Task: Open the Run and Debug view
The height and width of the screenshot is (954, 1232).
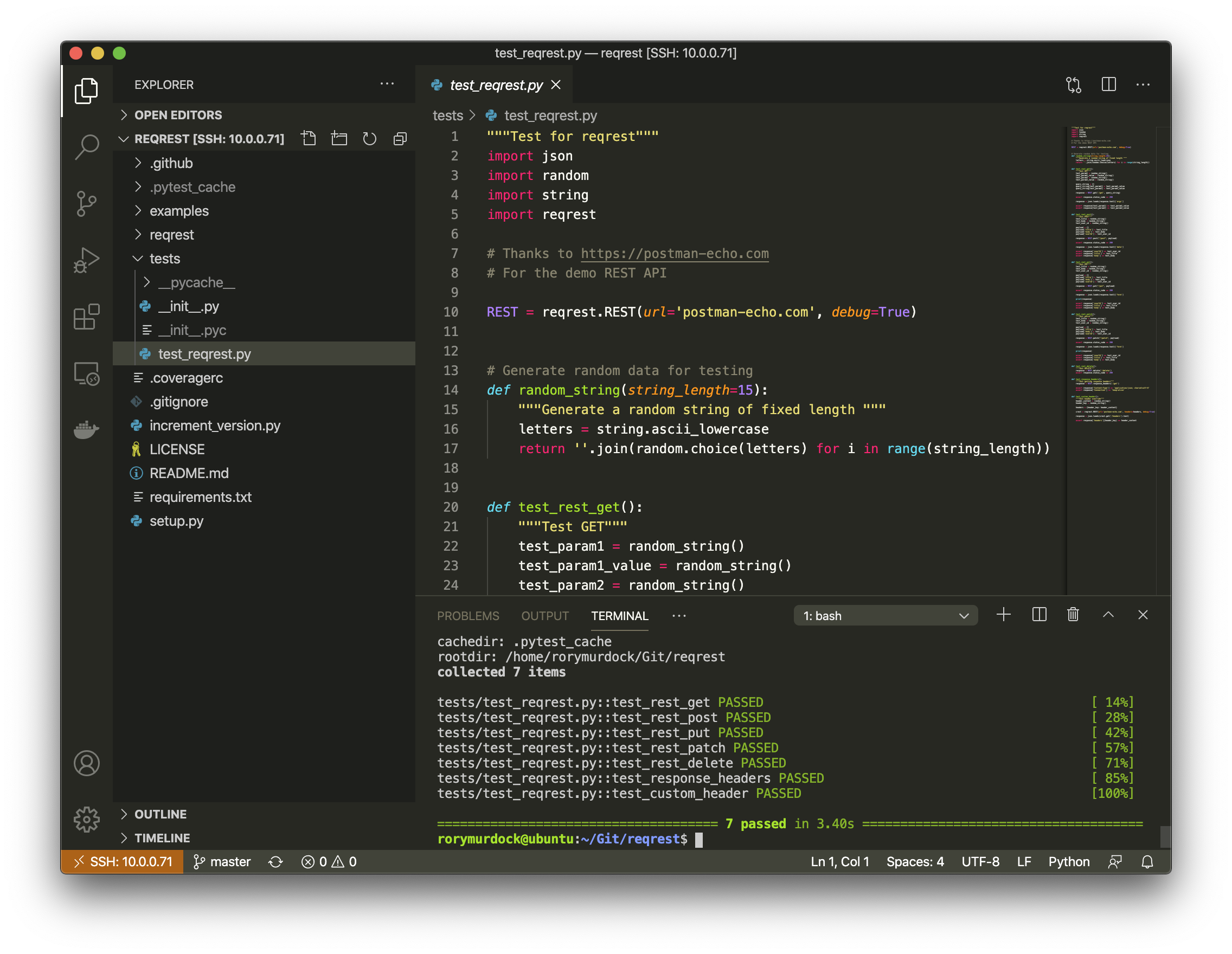Action: tap(86, 261)
